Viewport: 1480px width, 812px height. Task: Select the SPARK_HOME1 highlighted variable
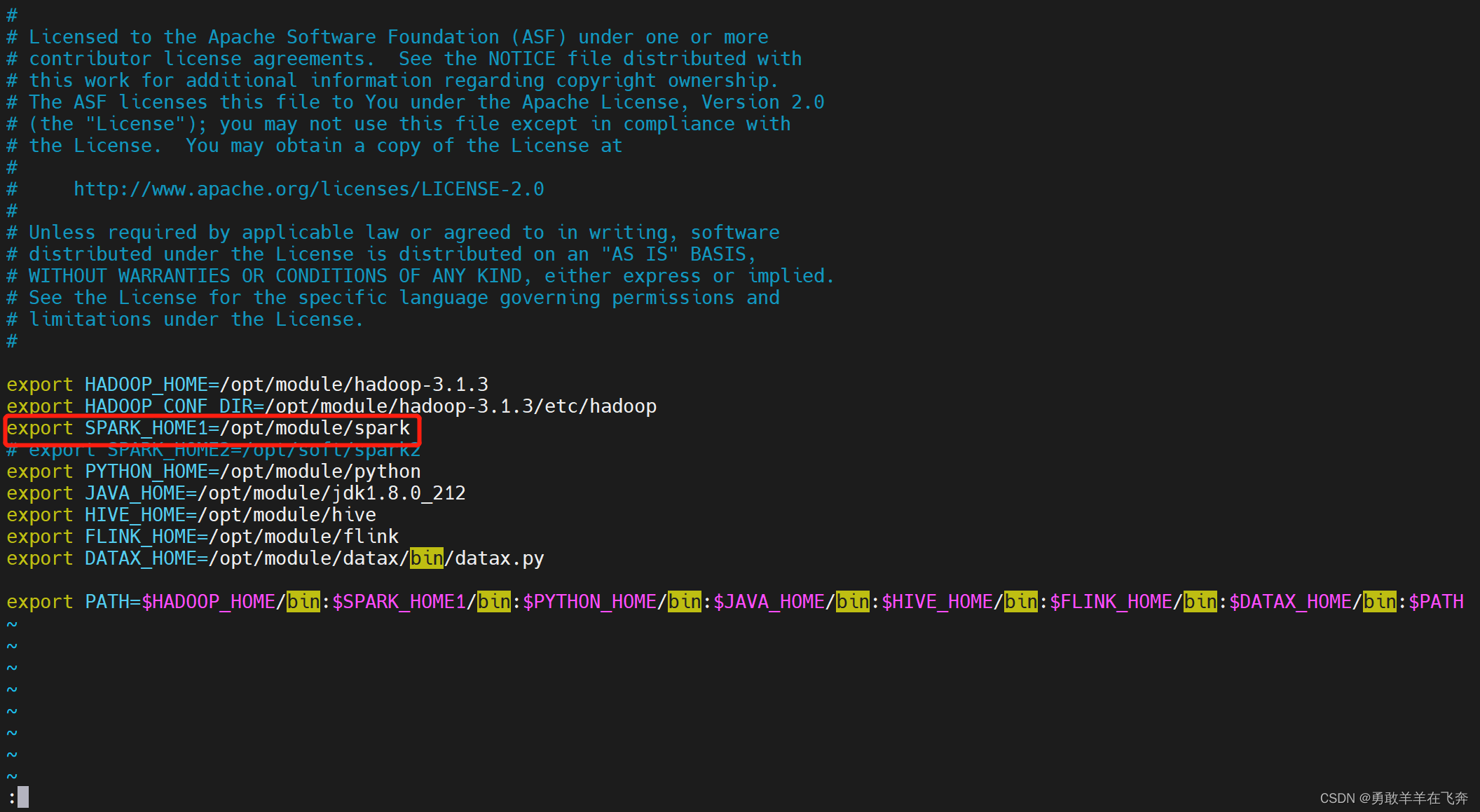[213, 428]
